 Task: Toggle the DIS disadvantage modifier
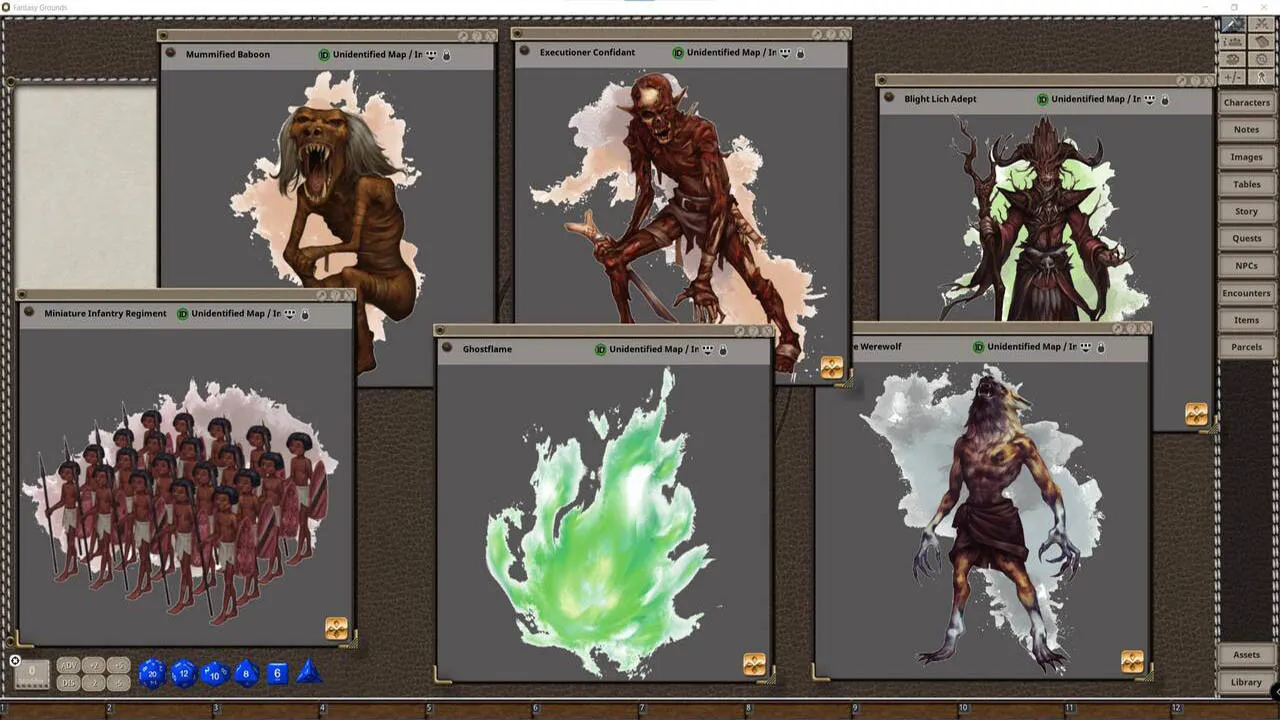(69, 683)
